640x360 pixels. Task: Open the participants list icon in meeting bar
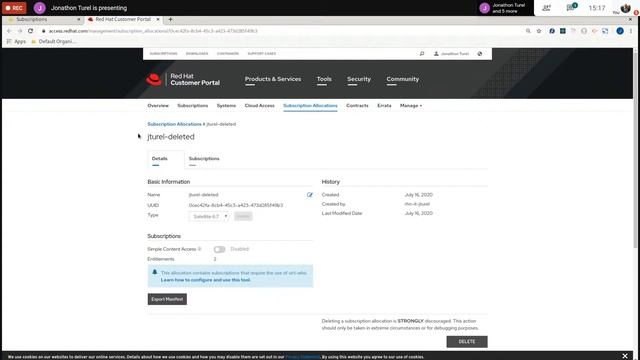pos(547,8)
